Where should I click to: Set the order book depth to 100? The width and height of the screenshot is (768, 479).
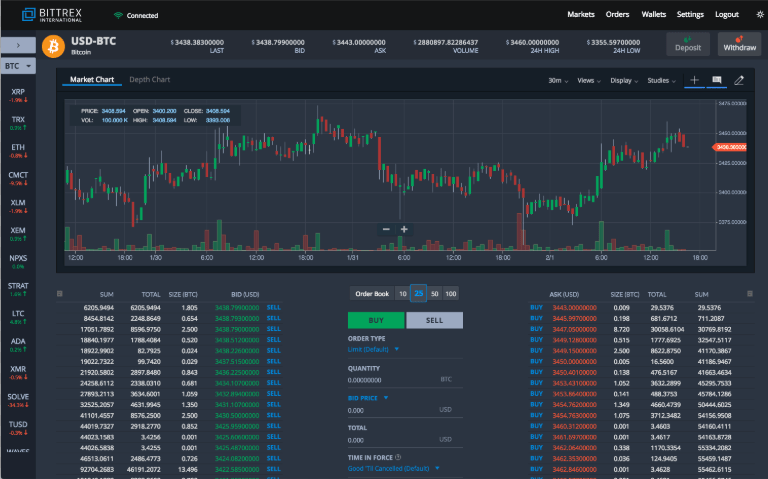click(451, 294)
